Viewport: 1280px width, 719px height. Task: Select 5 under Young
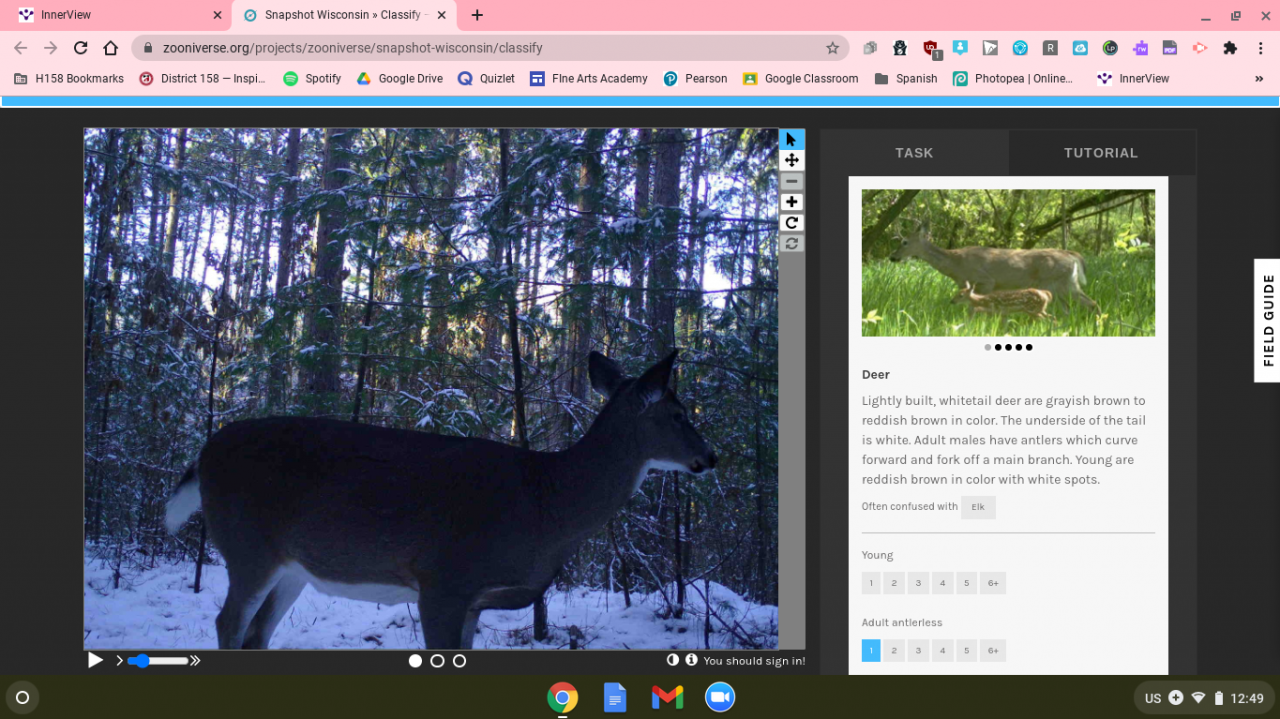[x=966, y=583]
